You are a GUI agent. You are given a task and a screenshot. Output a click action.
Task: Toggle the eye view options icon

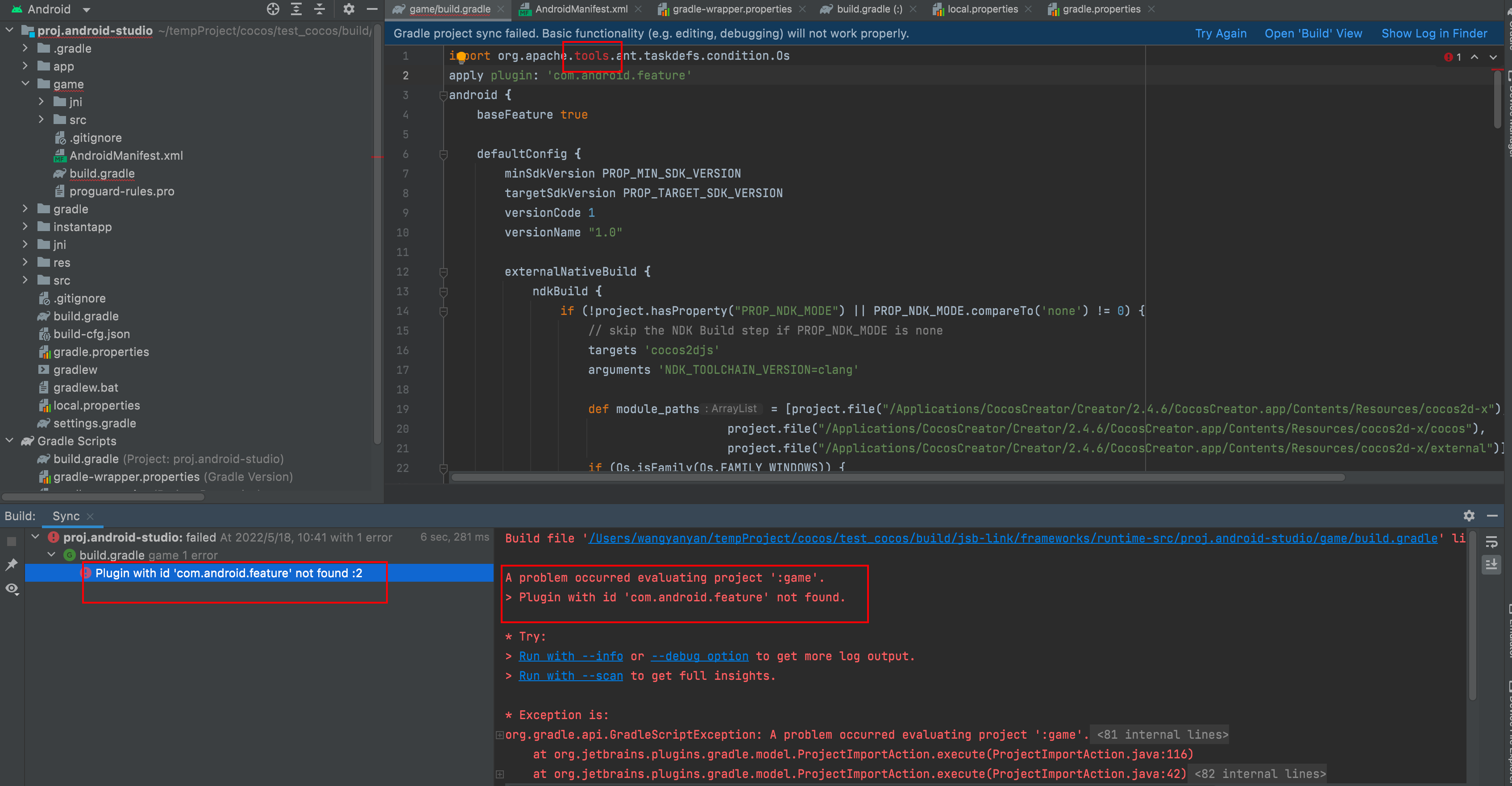pyautogui.click(x=12, y=588)
